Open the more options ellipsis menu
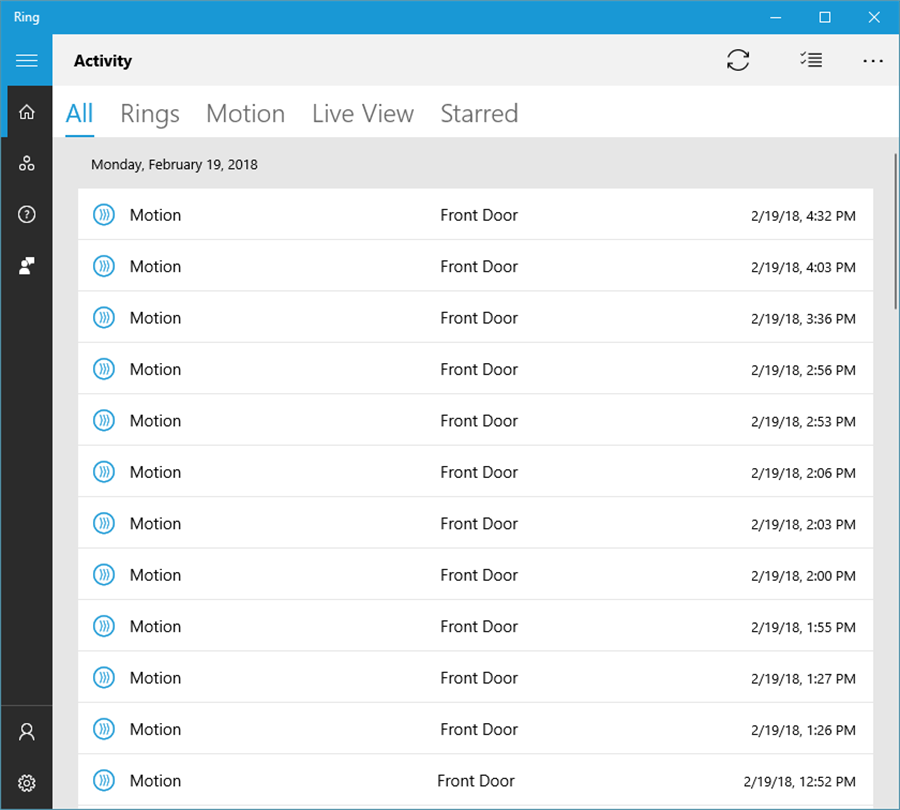This screenshot has width=900, height=810. click(873, 61)
